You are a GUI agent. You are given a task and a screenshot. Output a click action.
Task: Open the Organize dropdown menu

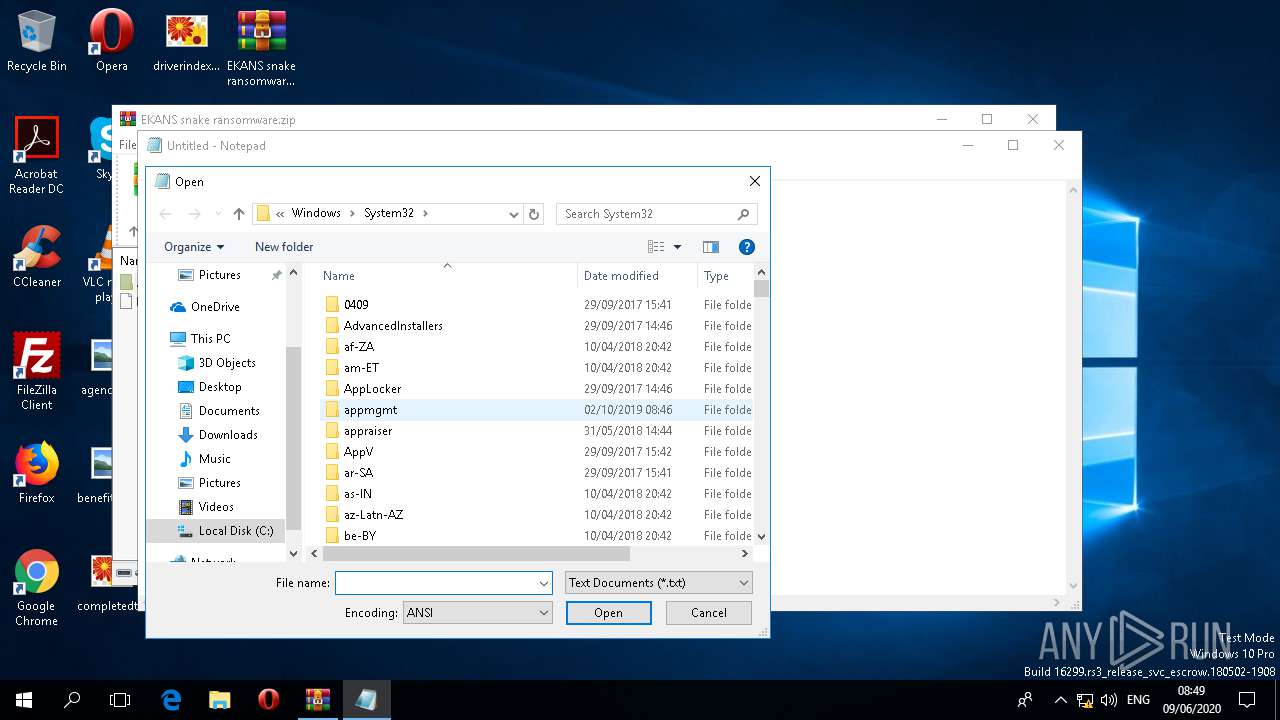click(194, 247)
